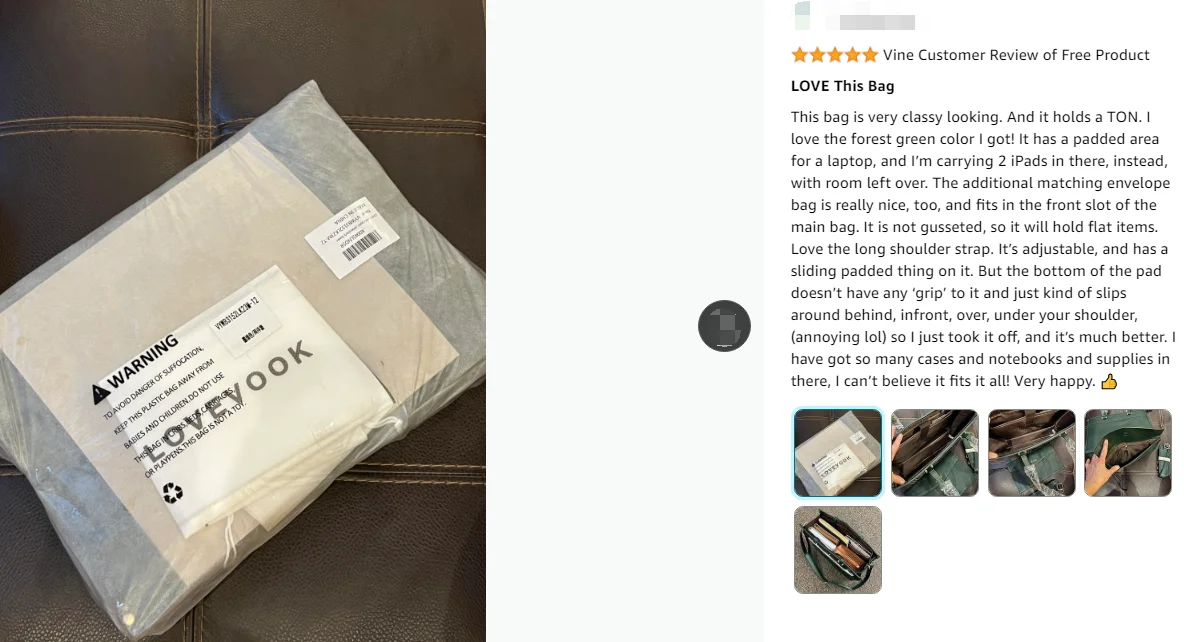Open the "LOVE This Bag" review title
The width and height of the screenshot is (1184, 642).
point(843,86)
